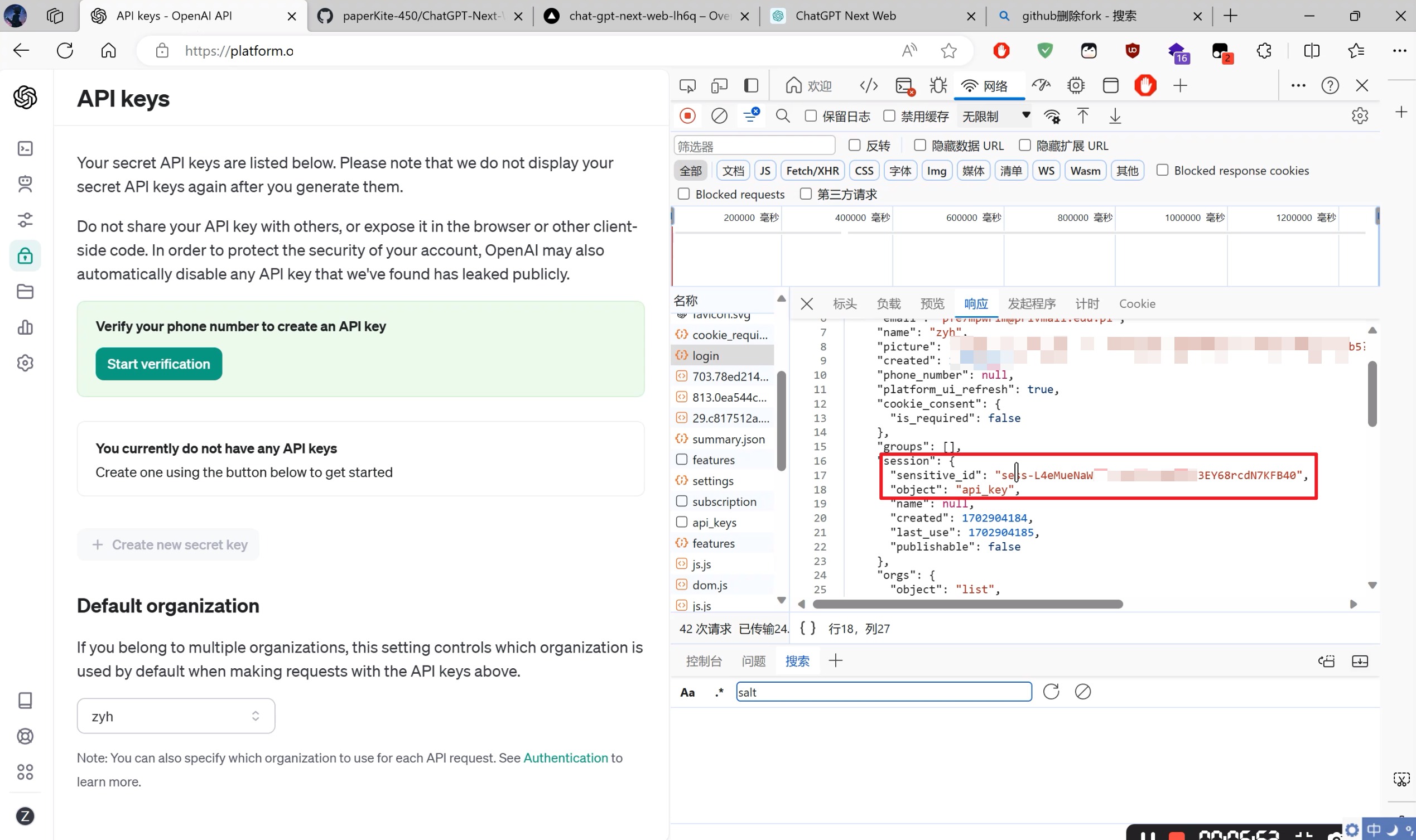Image resolution: width=1416 pixels, height=840 pixels.
Task: Click the response vertical scrollbar
Action: point(1372,393)
